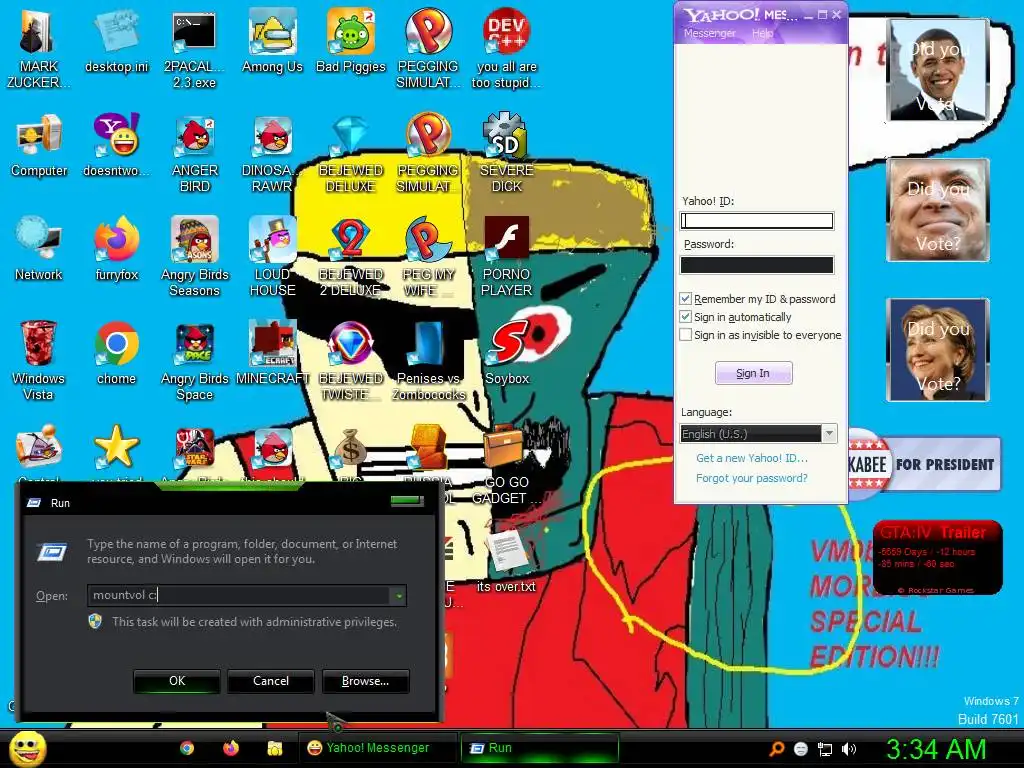Toggle Sign in automatically checkbox
1024x768 pixels.
685,317
